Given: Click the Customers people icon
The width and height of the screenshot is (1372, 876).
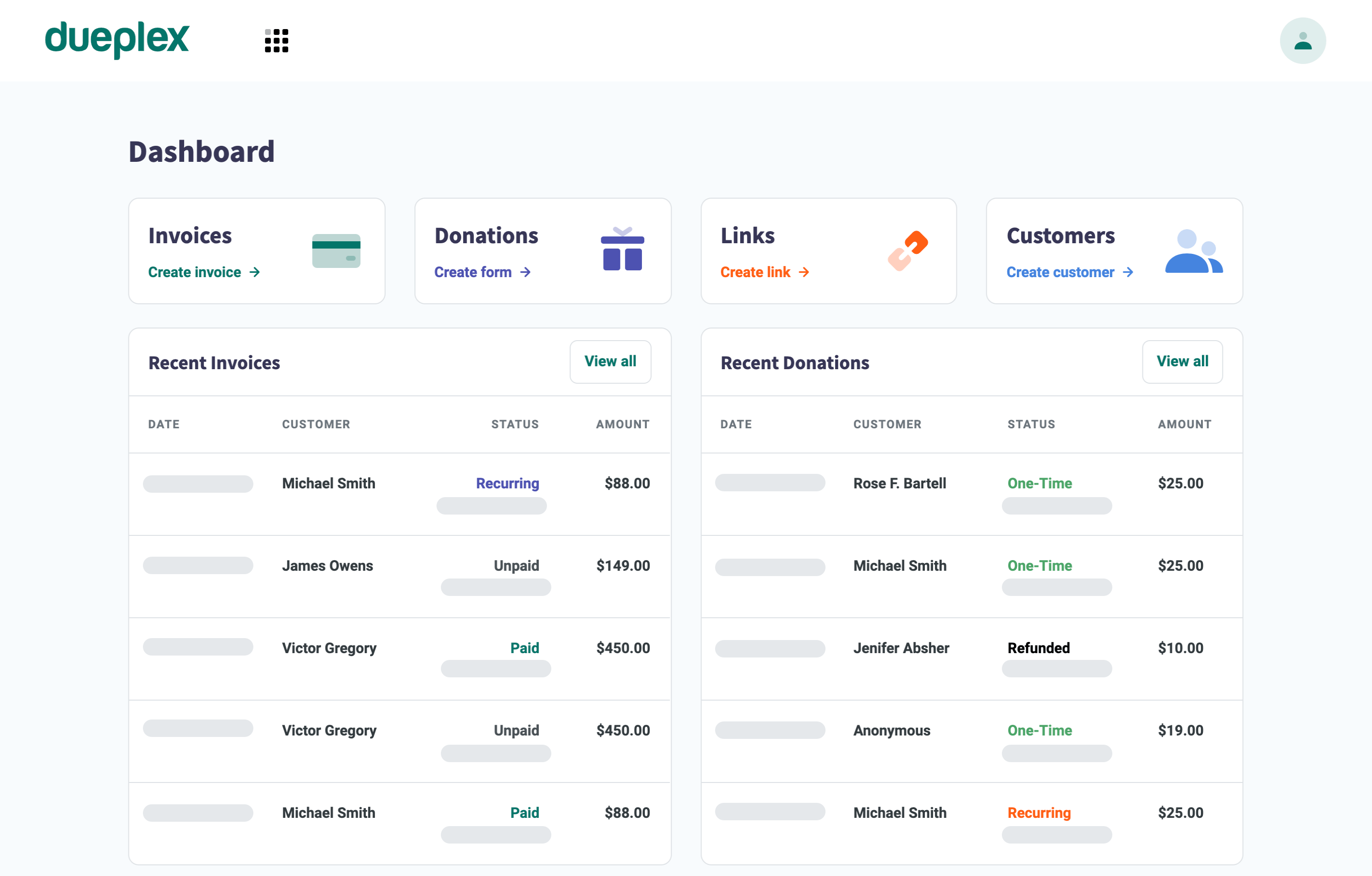Looking at the screenshot, I should tap(1193, 251).
